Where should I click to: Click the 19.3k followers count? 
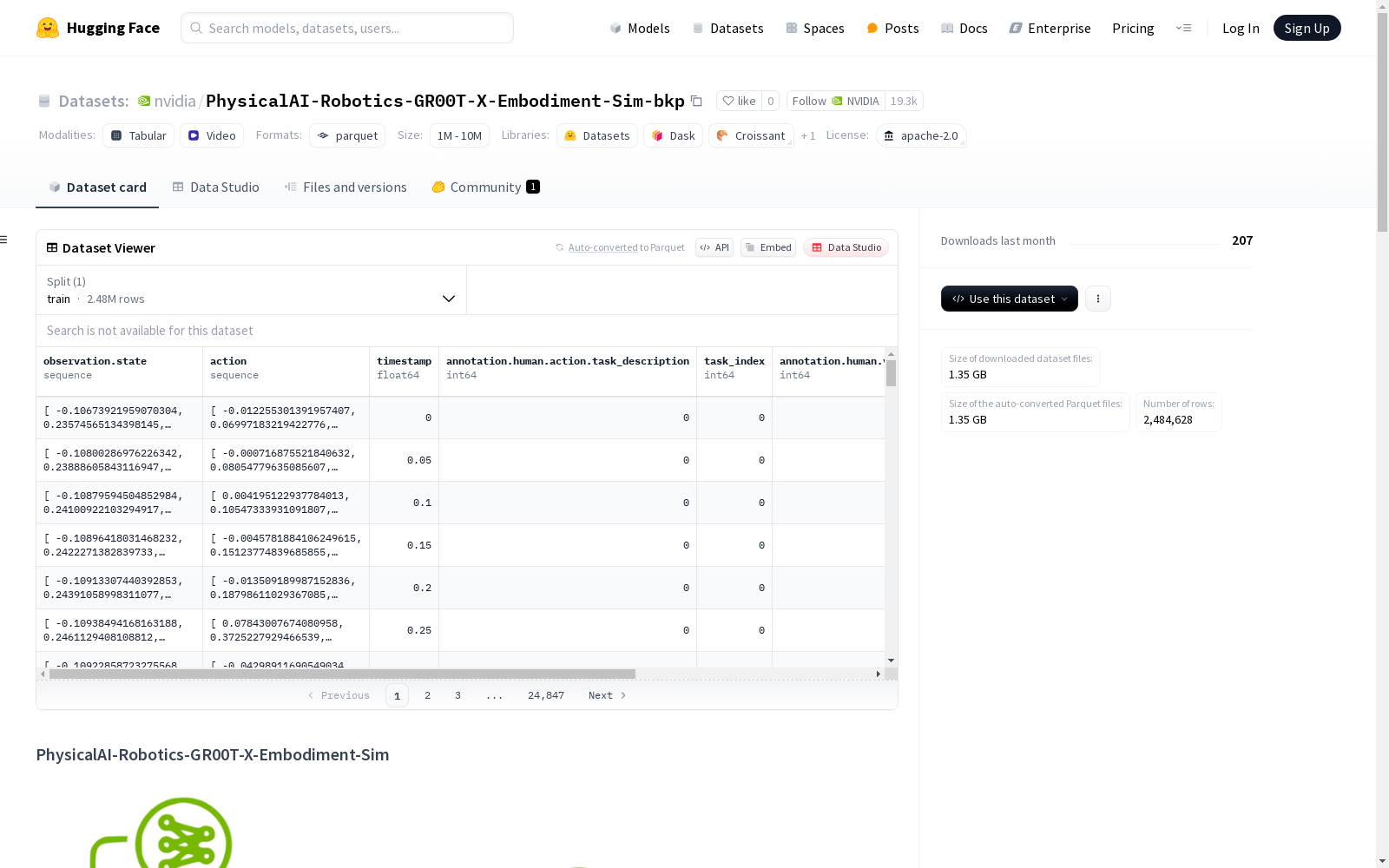(x=904, y=101)
